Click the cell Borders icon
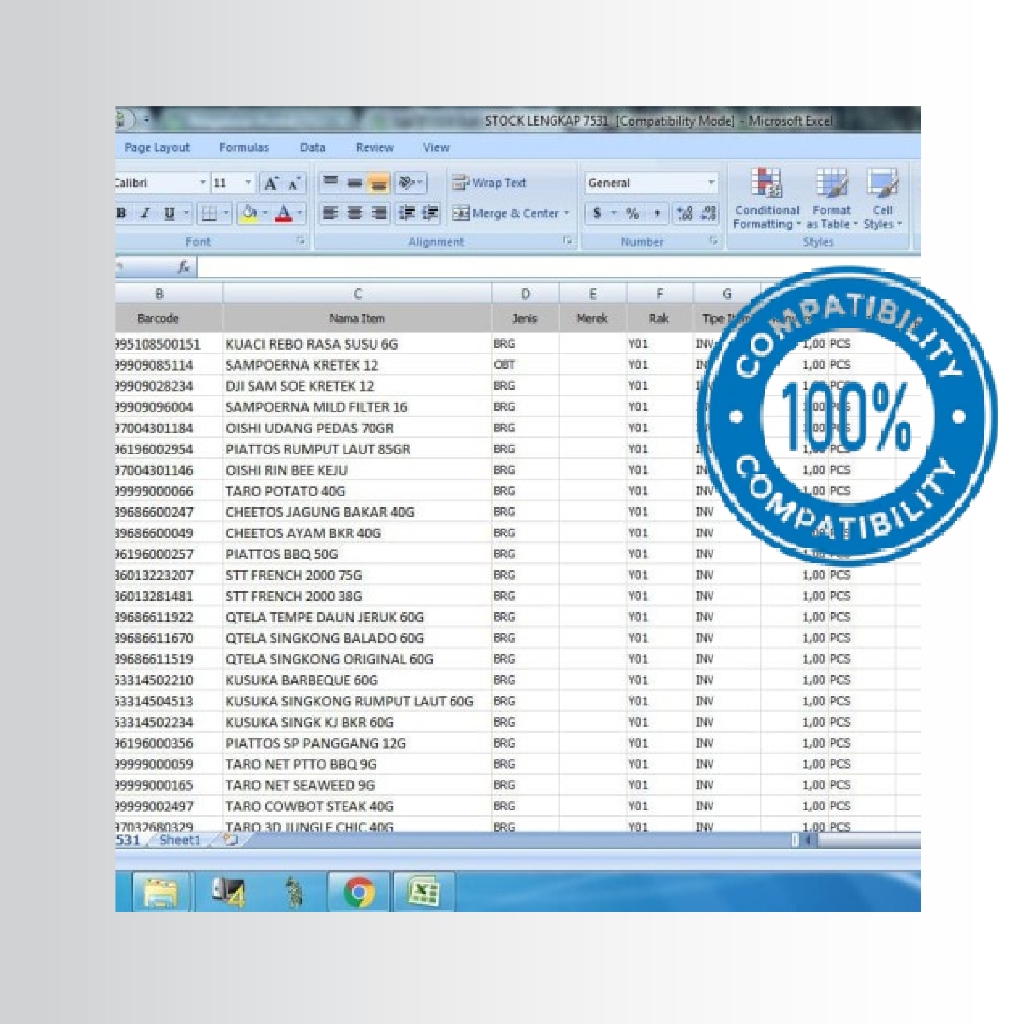This screenshot has height=1024, width=1024. click(x=209, y=213)
